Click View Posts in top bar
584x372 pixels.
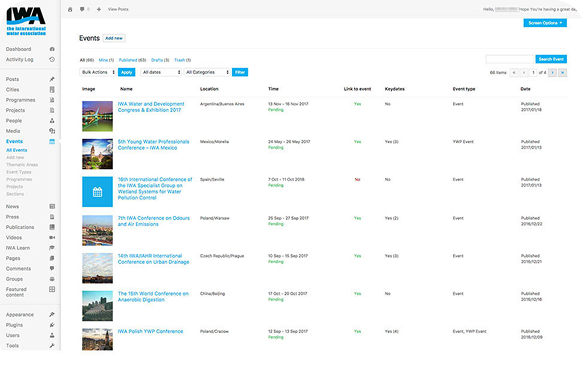(118, 9)
